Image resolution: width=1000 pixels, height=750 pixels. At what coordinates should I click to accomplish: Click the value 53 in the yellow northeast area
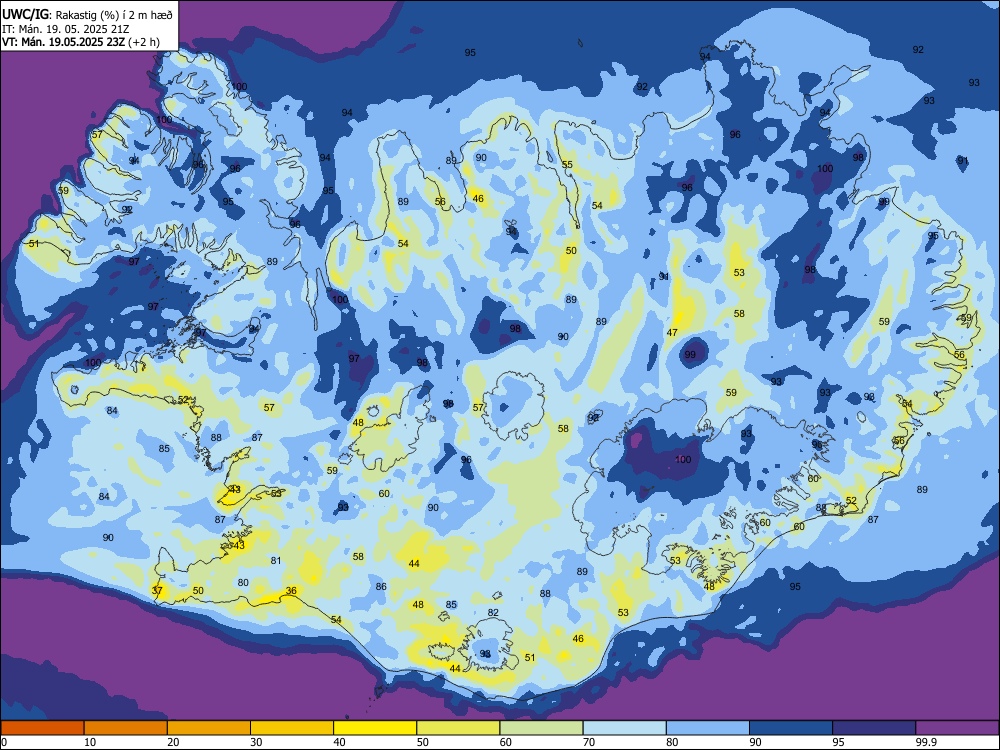coord(739,272)
